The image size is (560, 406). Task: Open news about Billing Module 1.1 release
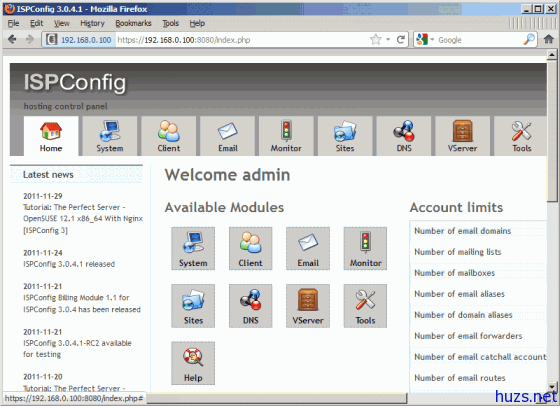click(82, 303)
